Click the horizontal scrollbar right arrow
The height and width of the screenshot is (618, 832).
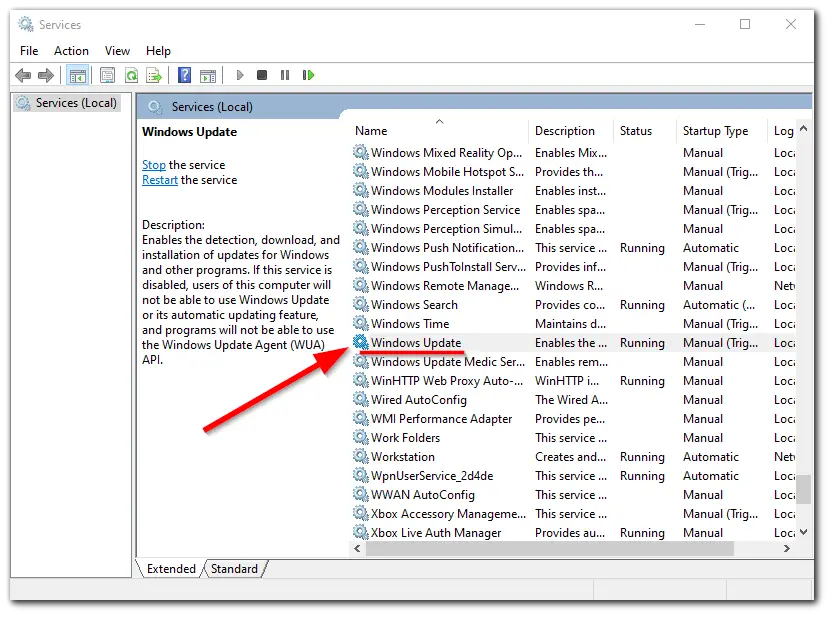(787, 549)
